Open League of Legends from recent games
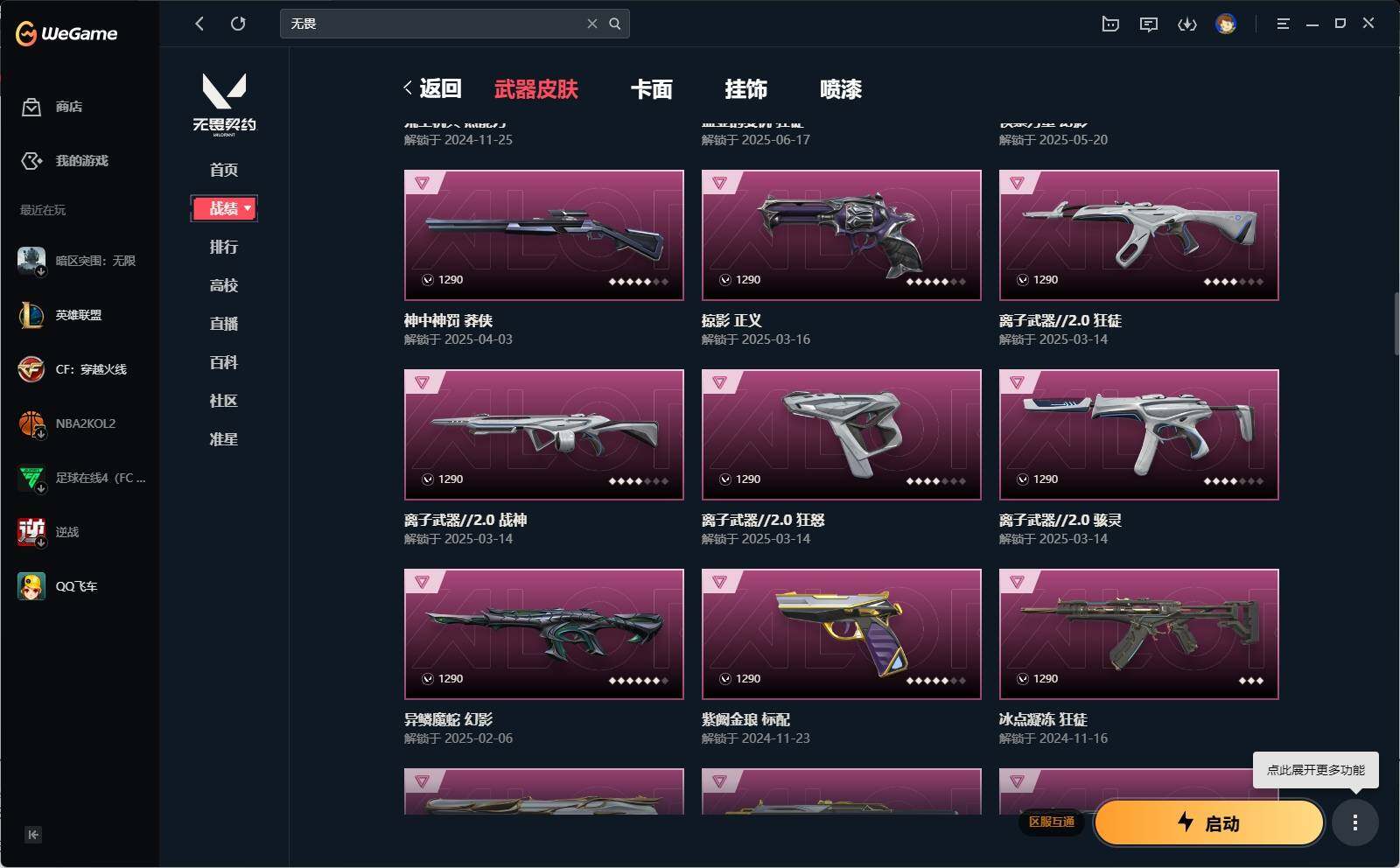Screen dimensions: 1400x868 pos(79,315)
